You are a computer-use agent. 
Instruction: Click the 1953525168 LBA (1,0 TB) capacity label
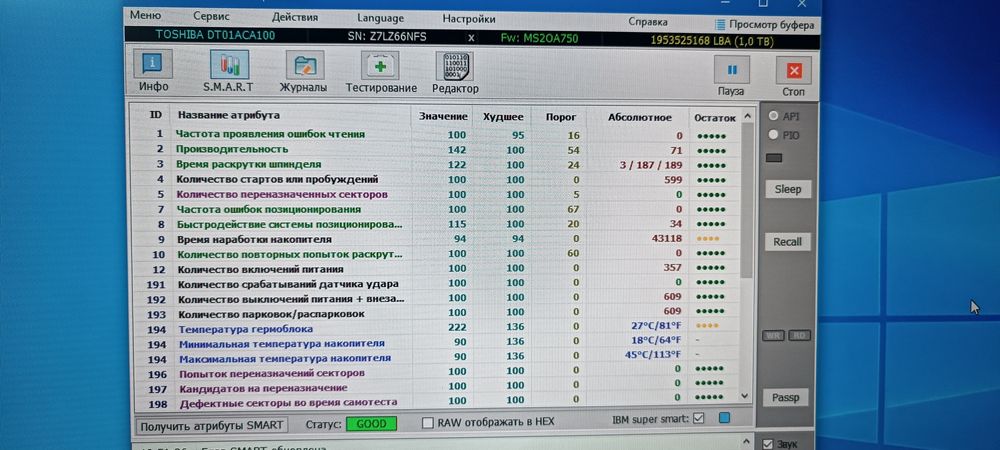(712, 41)
